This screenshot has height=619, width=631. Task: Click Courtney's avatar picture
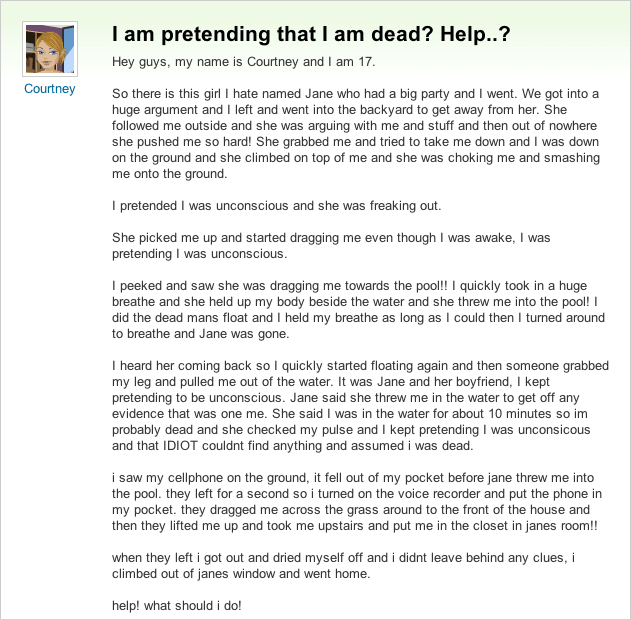(49, 49)
